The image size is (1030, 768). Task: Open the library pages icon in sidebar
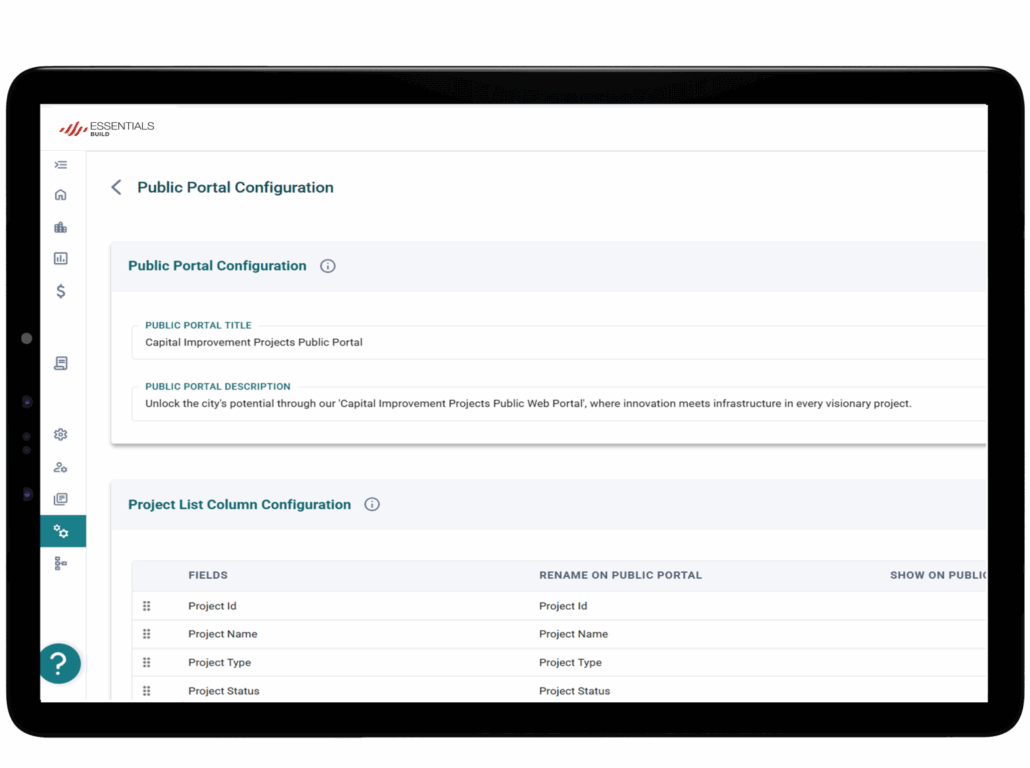pyautogui.click(x=61, y=499)
